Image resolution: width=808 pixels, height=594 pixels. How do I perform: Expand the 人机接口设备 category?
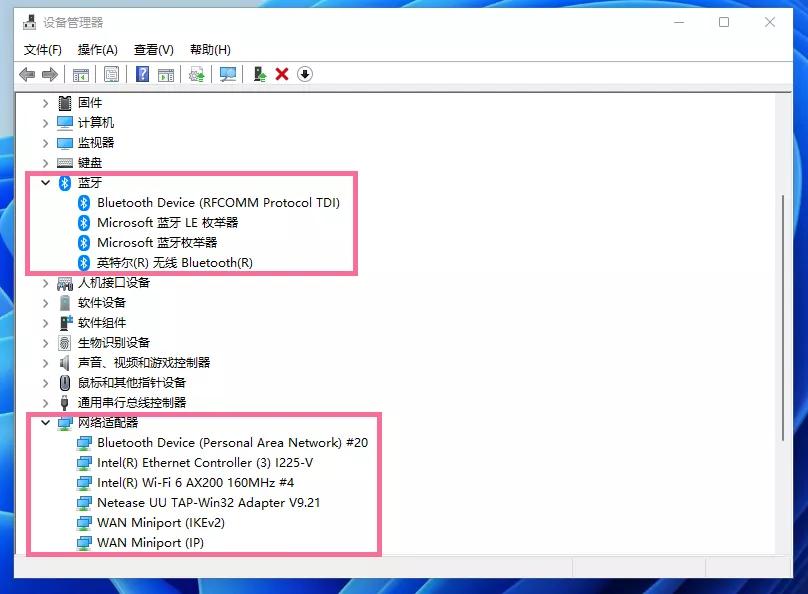point(45,283)
